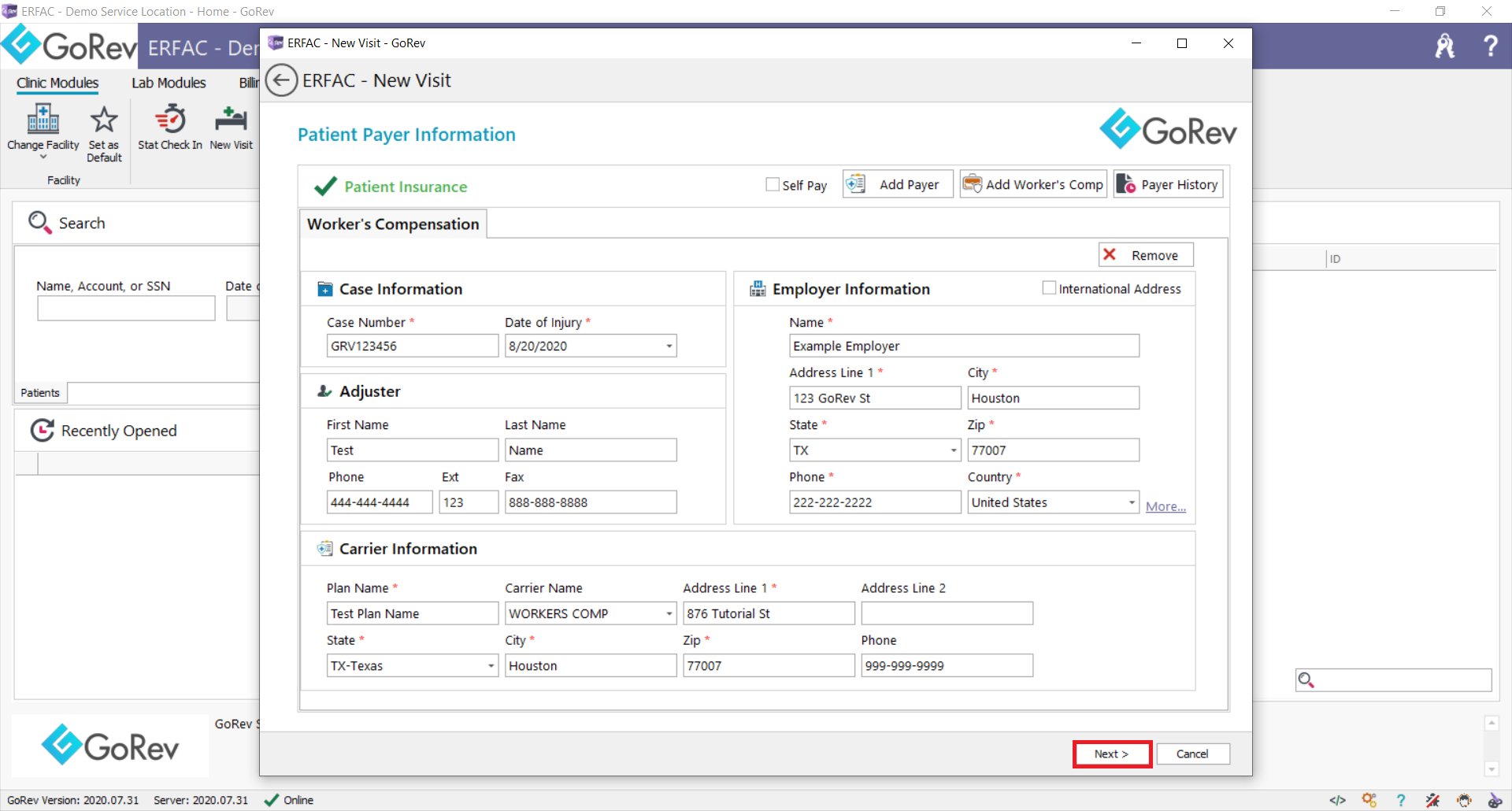Open the carrier State TX-Texas dropdown
This screenshot has height=811, width=1512.
pos(491,665)
